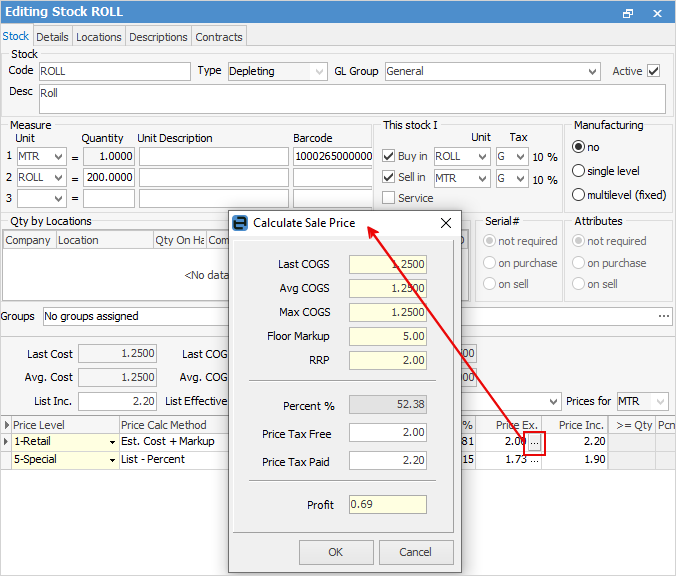The width and height of the screenshot is (676, 576).
Task: Click the Price Tax Free field
Action: [x=387, y=432]
